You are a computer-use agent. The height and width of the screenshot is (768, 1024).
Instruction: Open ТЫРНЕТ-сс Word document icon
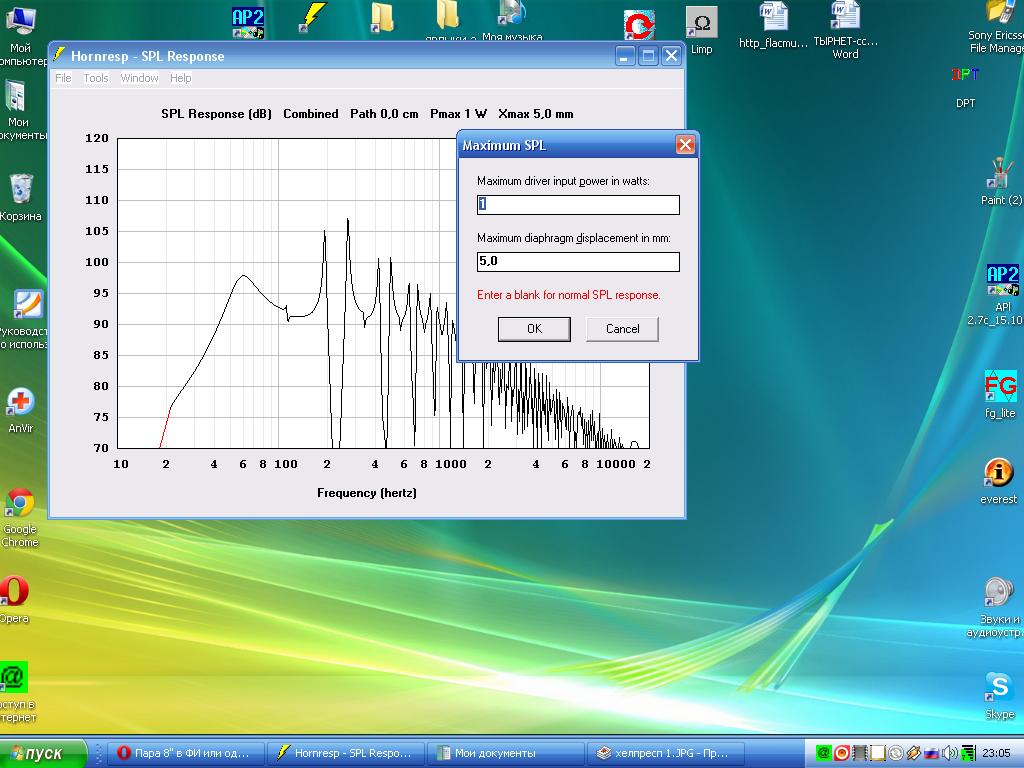point(845,30)
